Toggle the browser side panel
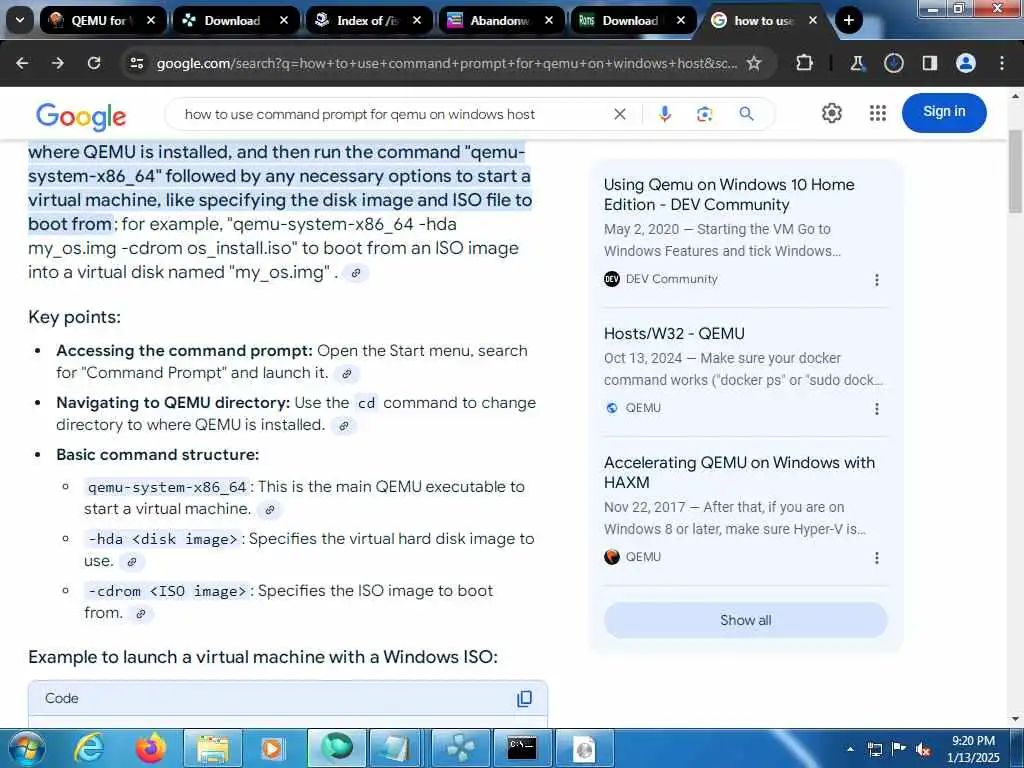 coord(929,63)
